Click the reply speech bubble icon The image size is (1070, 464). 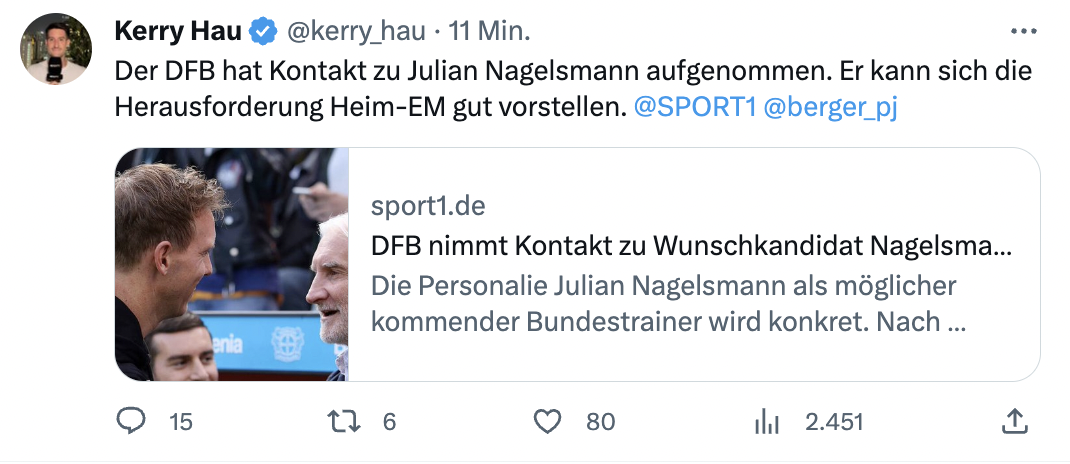pos(130,421)
